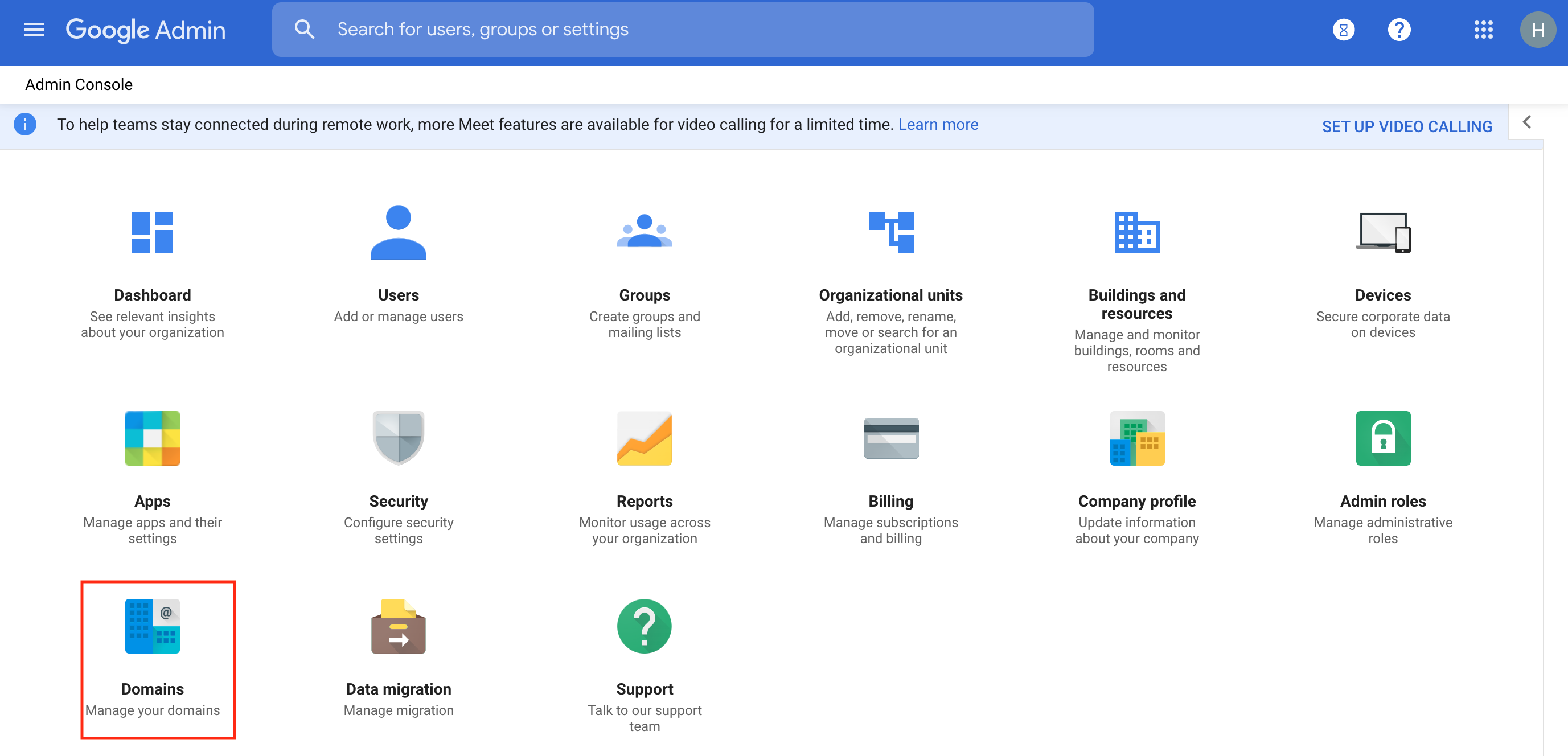This screenshot has height=756, width=1568.
Task: Click 'Create groups and mailing lists' text
Action: tap(644, 324)
